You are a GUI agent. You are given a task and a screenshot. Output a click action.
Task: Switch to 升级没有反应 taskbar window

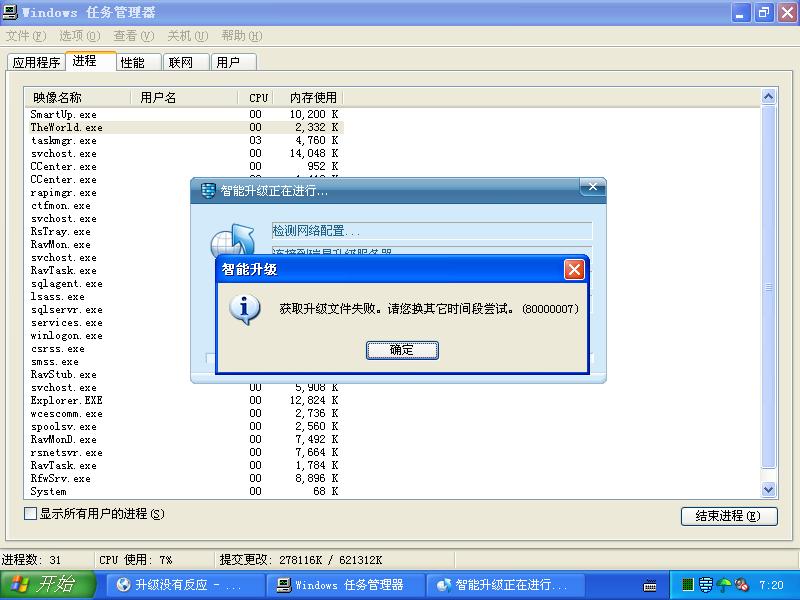(185, 585)
